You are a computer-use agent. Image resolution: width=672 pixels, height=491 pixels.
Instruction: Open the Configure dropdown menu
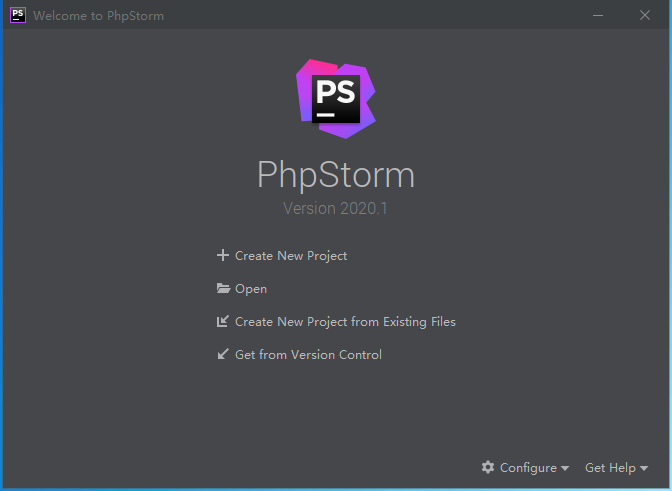tap(534, 468)
